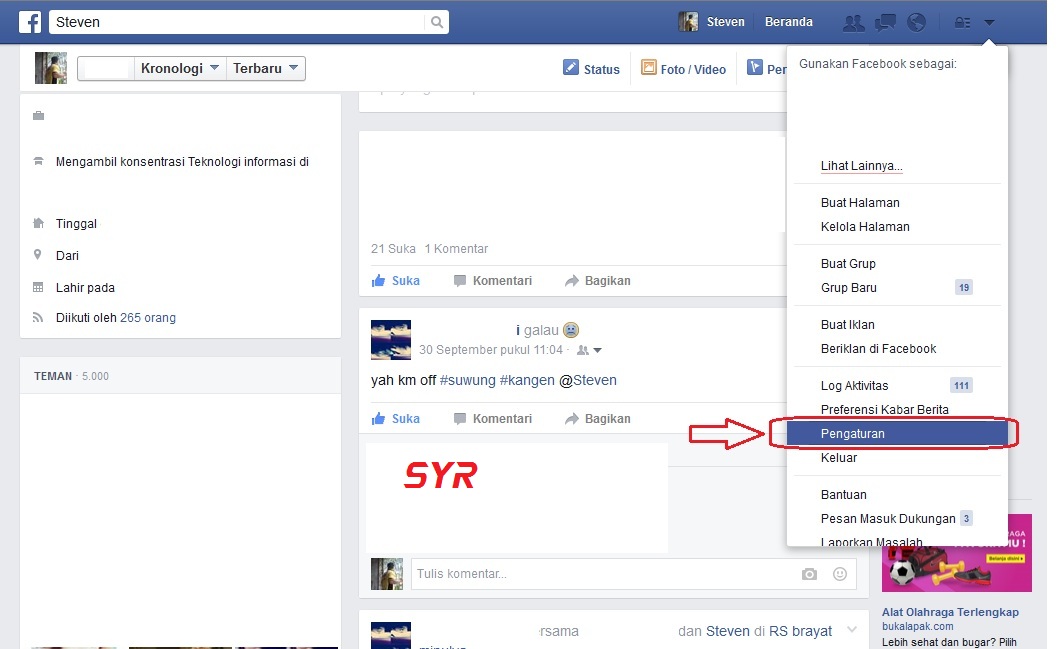Click the emoji smiley icon in comment box
Screen dimensions: 1059x649
(840, 574)
